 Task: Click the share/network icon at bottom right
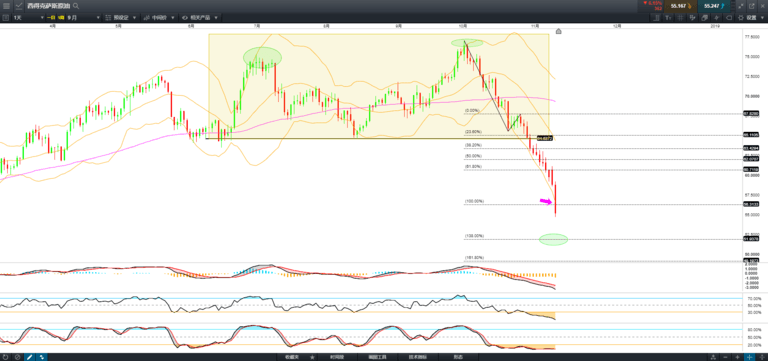pyautogui.click(x=713, y=357)
